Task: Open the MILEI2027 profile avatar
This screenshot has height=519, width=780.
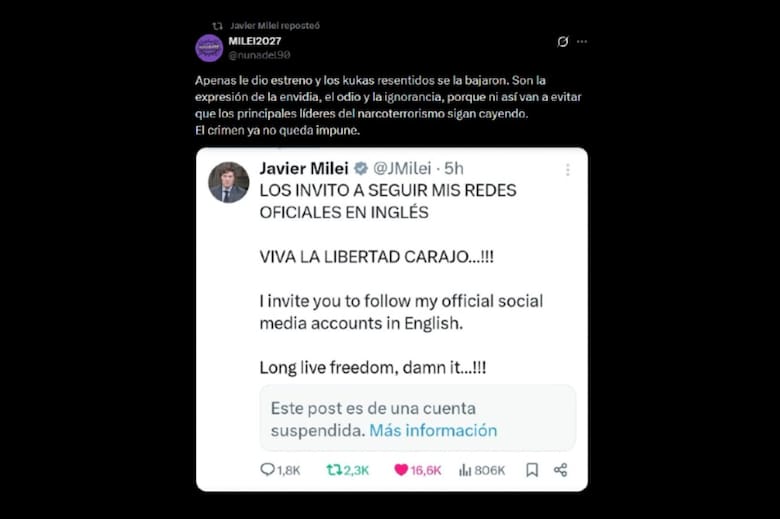Action: click(209, 47)
